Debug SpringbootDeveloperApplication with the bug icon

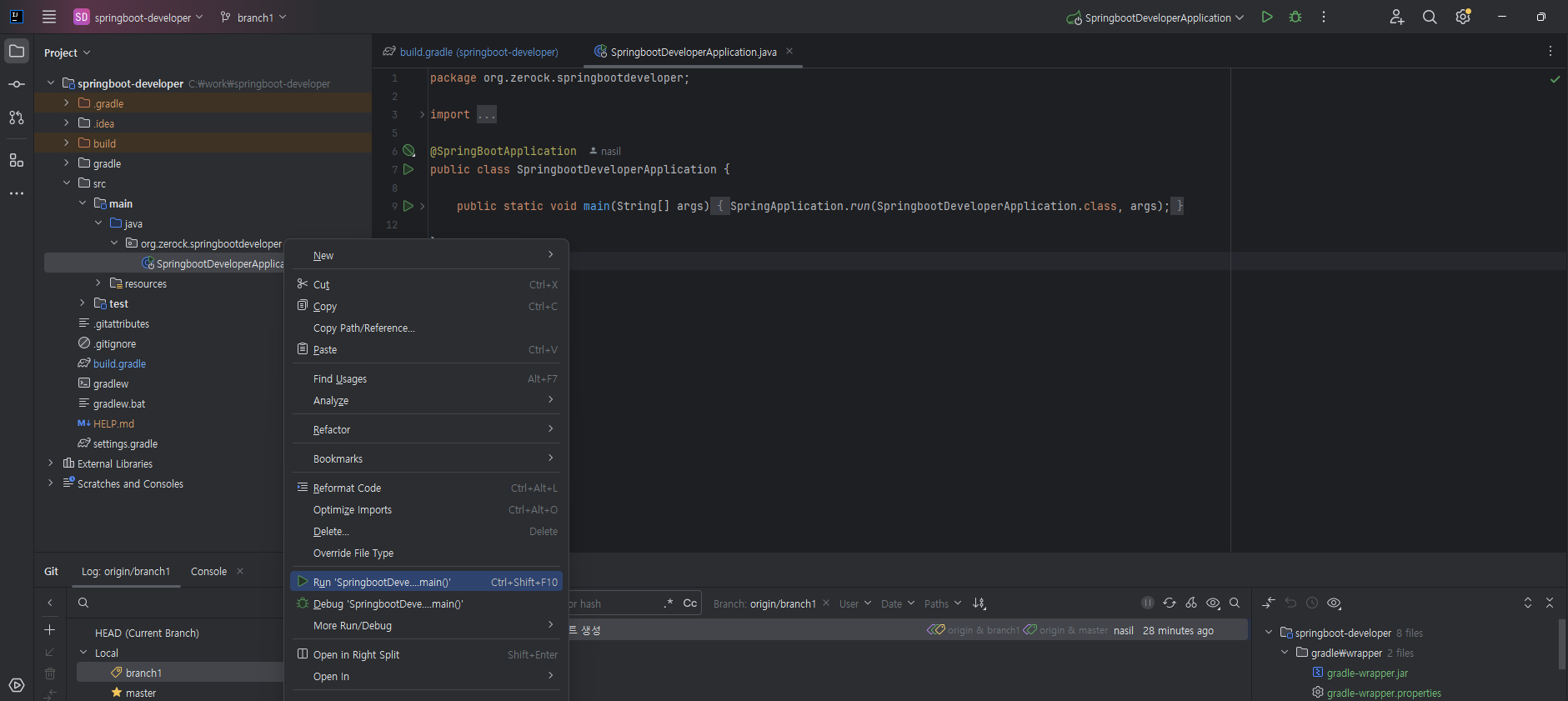click(x=1295, y=17)
